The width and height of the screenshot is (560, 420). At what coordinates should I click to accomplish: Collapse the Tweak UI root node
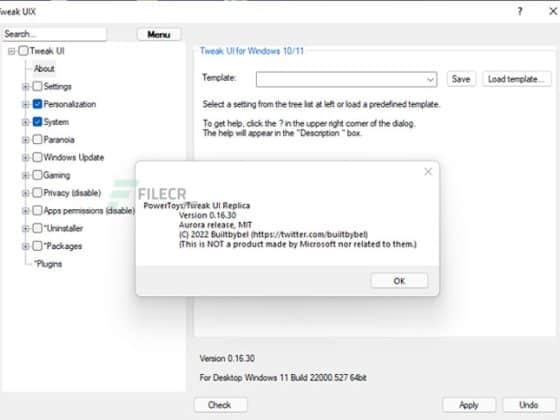[11, 51]
